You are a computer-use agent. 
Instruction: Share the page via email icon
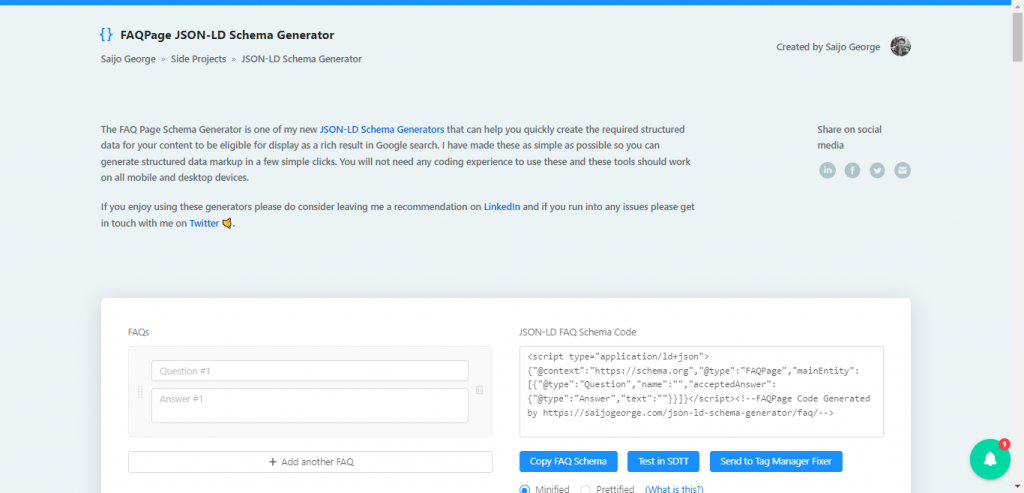coord(902,170)
